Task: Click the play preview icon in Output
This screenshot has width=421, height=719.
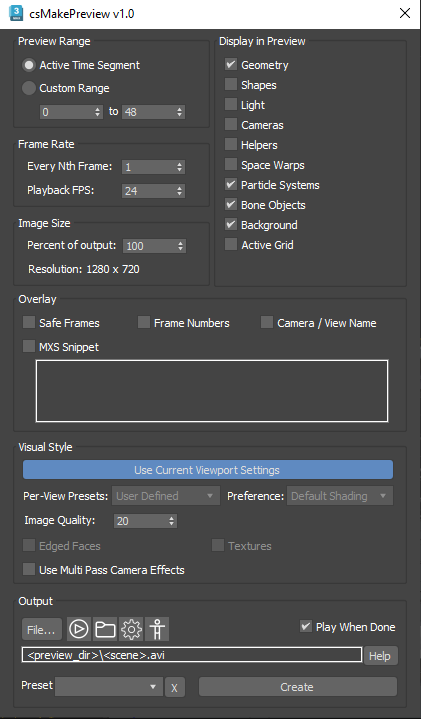Action: coord(79,629)
